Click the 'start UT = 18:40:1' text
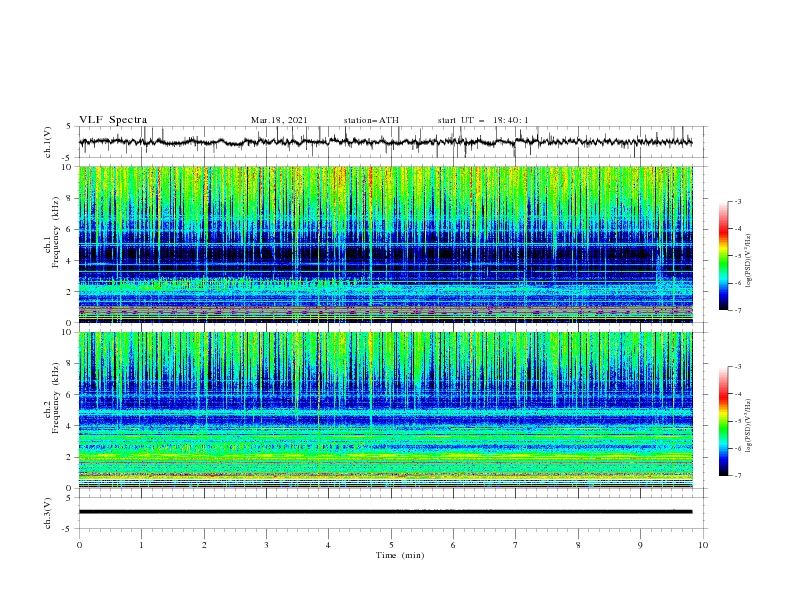The width and height of the screenshot is (792, 612). [x=483, y=120]
